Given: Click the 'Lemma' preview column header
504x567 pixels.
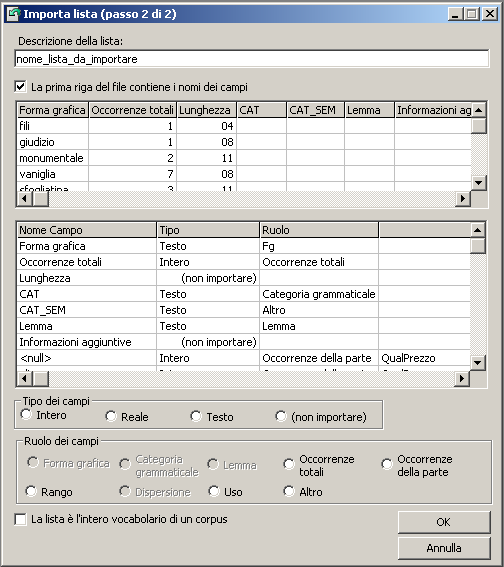Looking at the screenshot, I should point(369,110).
